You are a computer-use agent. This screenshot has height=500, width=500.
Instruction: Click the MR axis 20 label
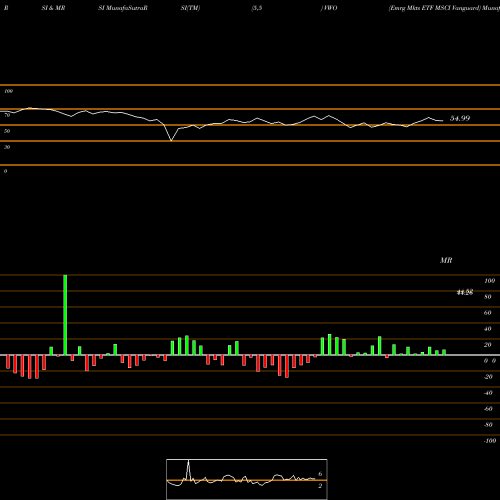[488, 345]
